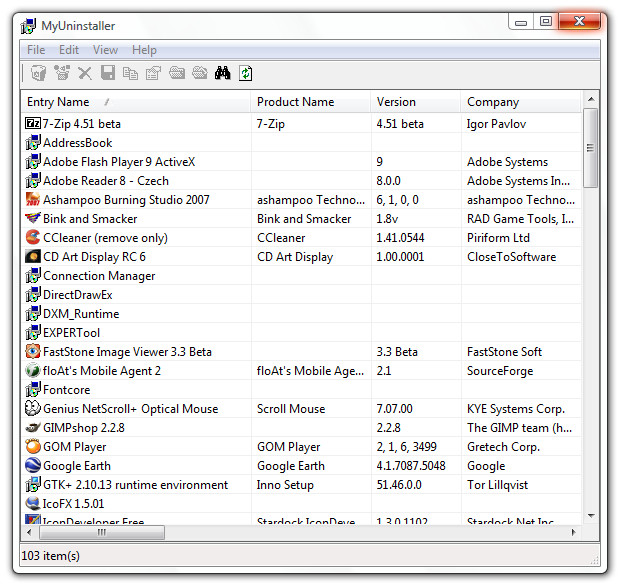Click the Bink and Smacker row icon
624x587 pixels.
pyautogui.click(x=33, y=218)
